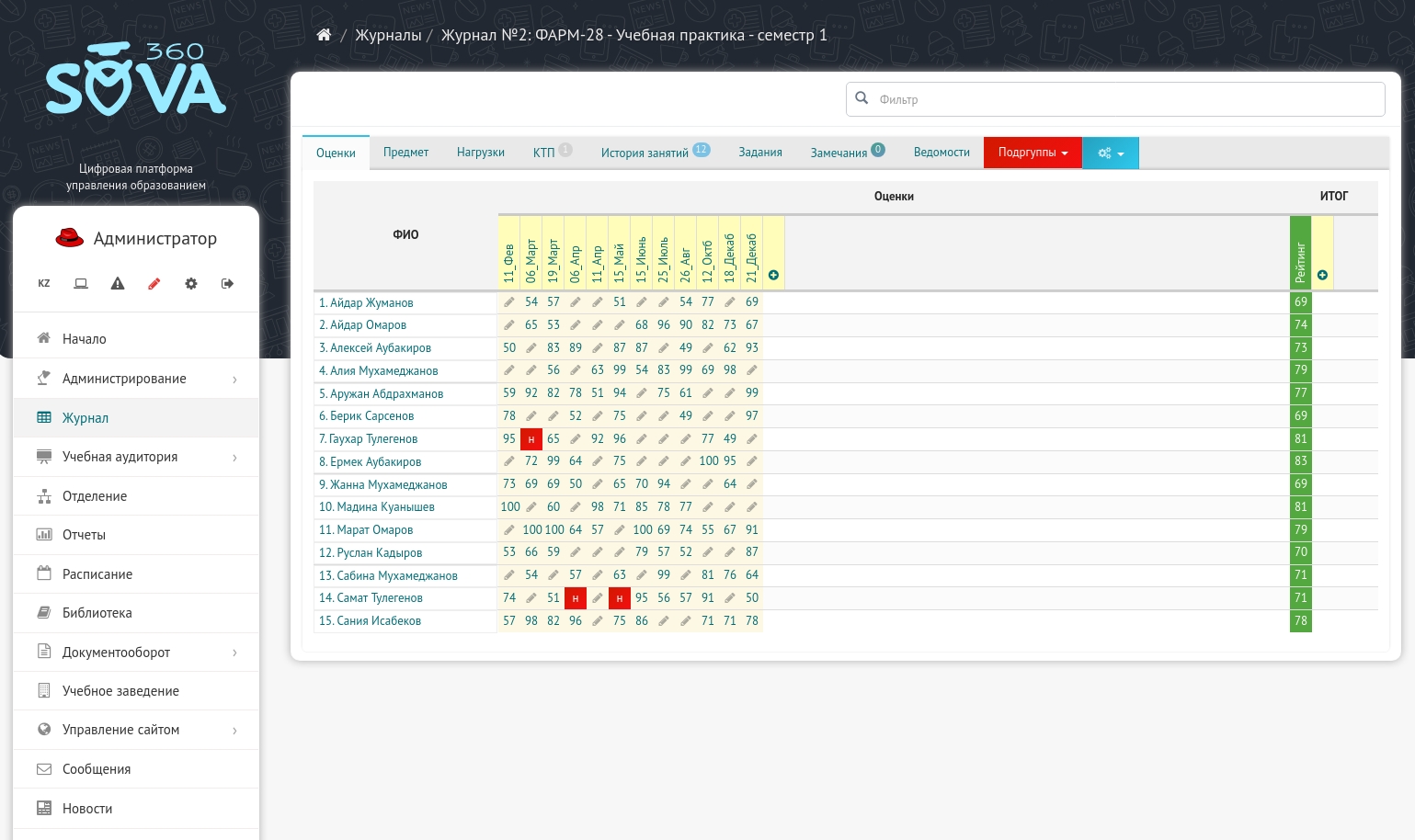Edit Мадина Куанышев 21_Декаб grade pencil
1415x840 pixels.
(x=752, y=507)
